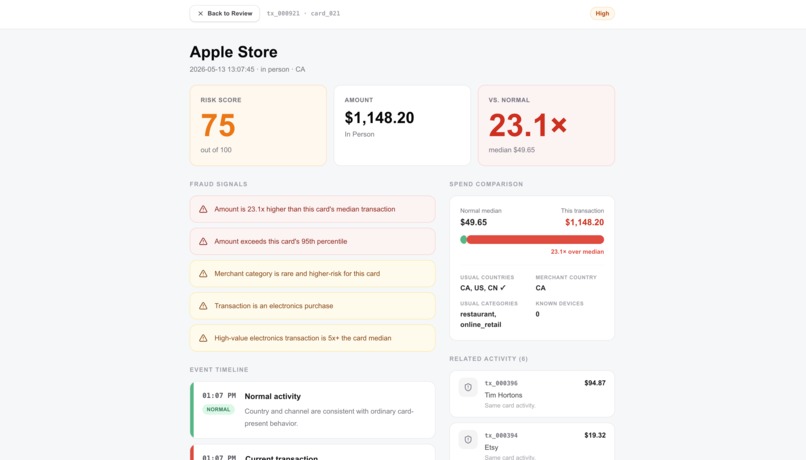Click the 'Related Activity (6)' section header
Image resolution: width=806 pixels, height=460 pixels.
[488, 359]
